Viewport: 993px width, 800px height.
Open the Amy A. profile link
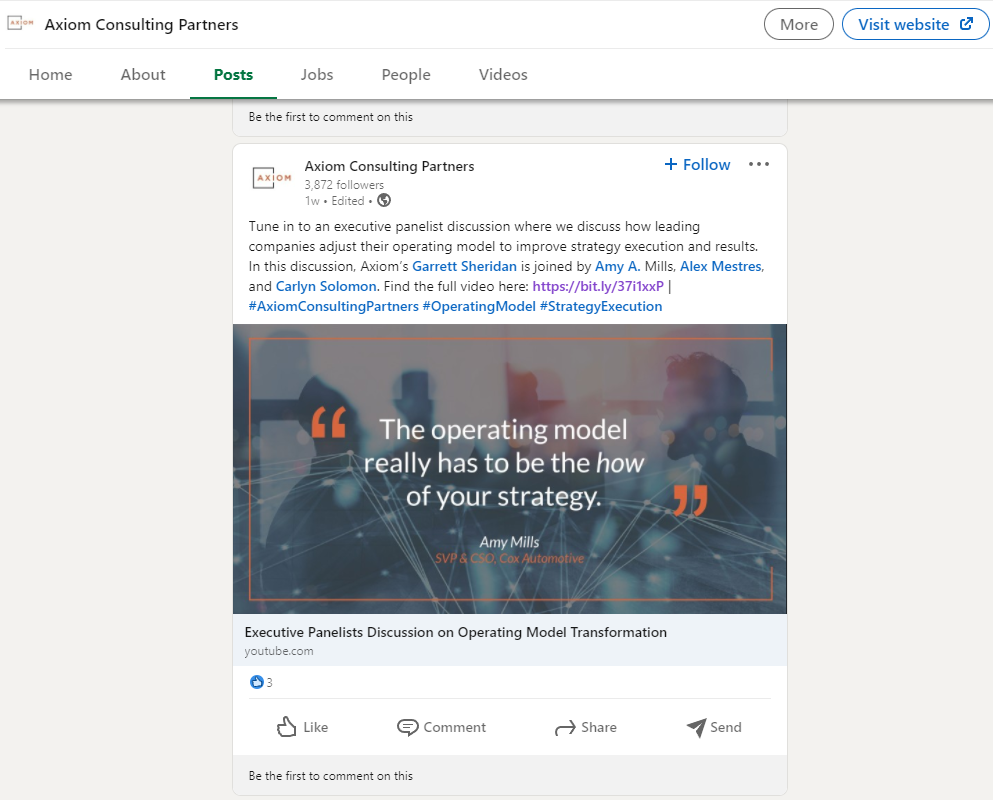[x=617, y=266]
